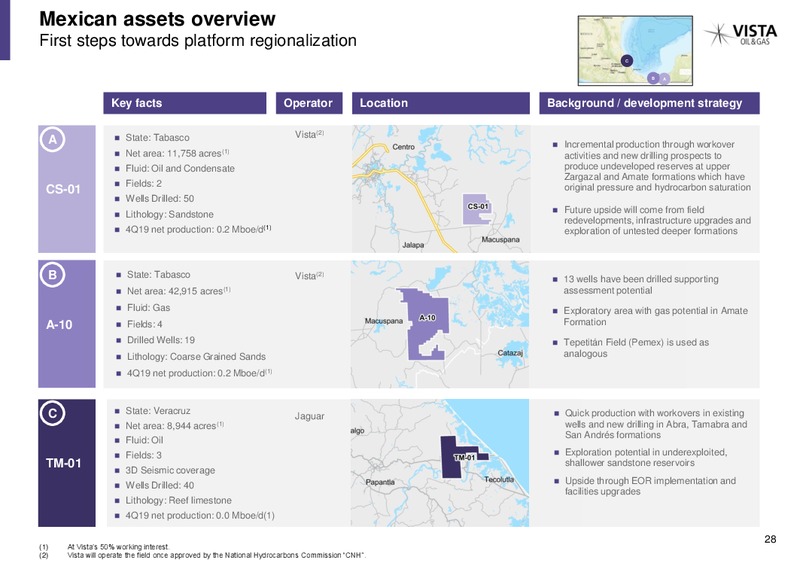Click subtitle 'First steps towards platform regionalization'

tap(198, 41)
